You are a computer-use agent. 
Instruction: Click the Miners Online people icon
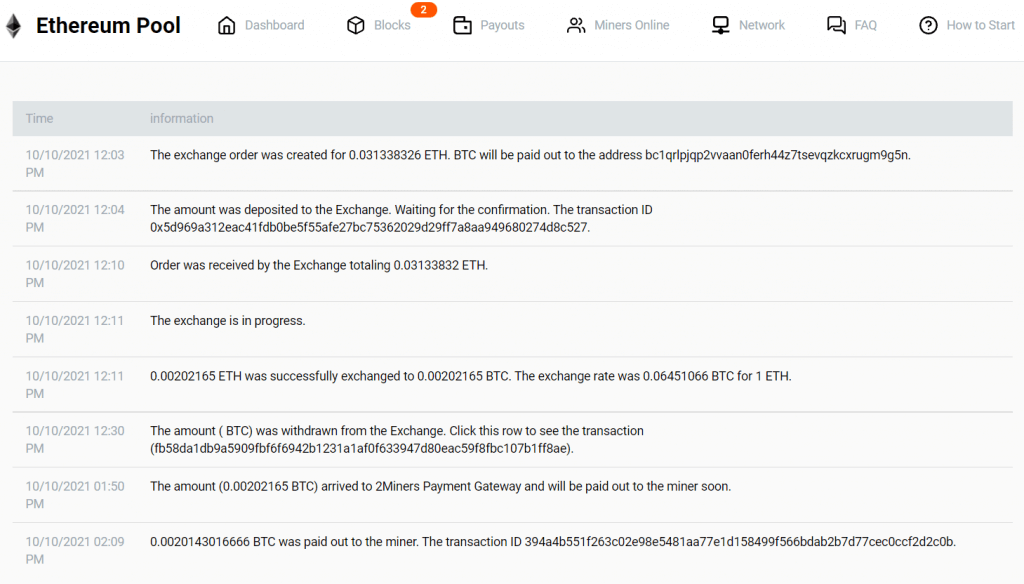coord(576,25)
